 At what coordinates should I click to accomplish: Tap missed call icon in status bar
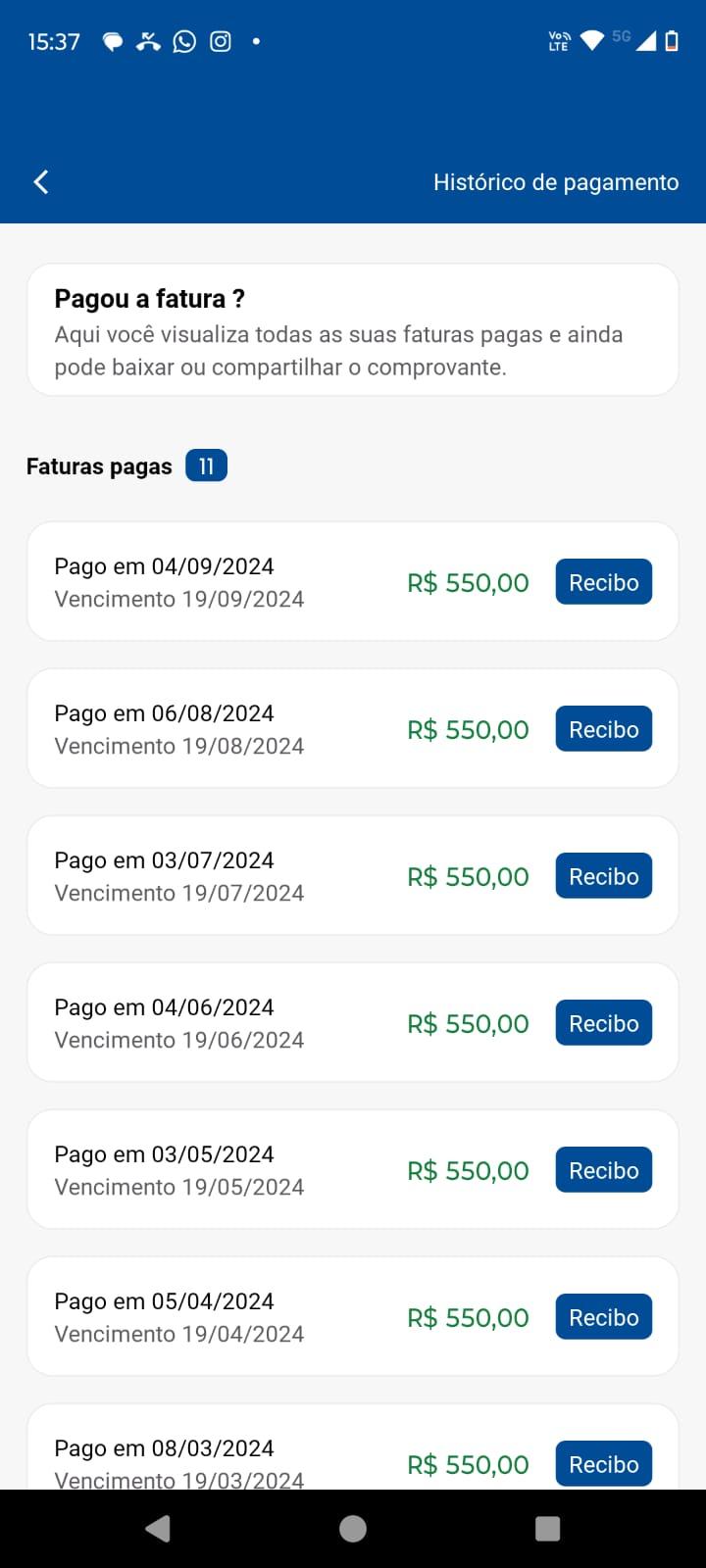point(148,41)
